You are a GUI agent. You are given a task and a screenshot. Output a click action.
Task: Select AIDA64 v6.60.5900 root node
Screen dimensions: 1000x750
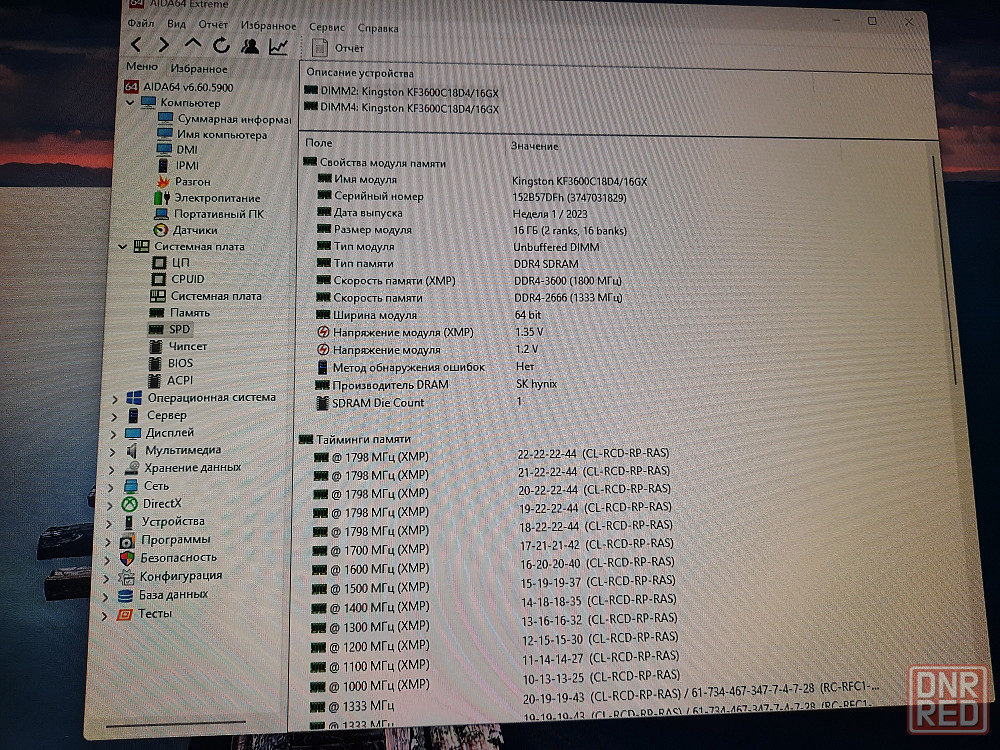point(179,87)
